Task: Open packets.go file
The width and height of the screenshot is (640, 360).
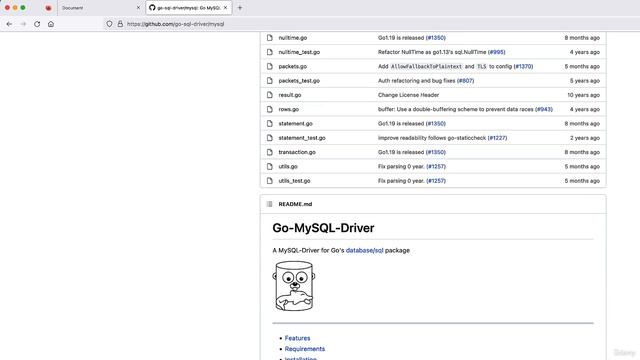Action: click(293, 66)
